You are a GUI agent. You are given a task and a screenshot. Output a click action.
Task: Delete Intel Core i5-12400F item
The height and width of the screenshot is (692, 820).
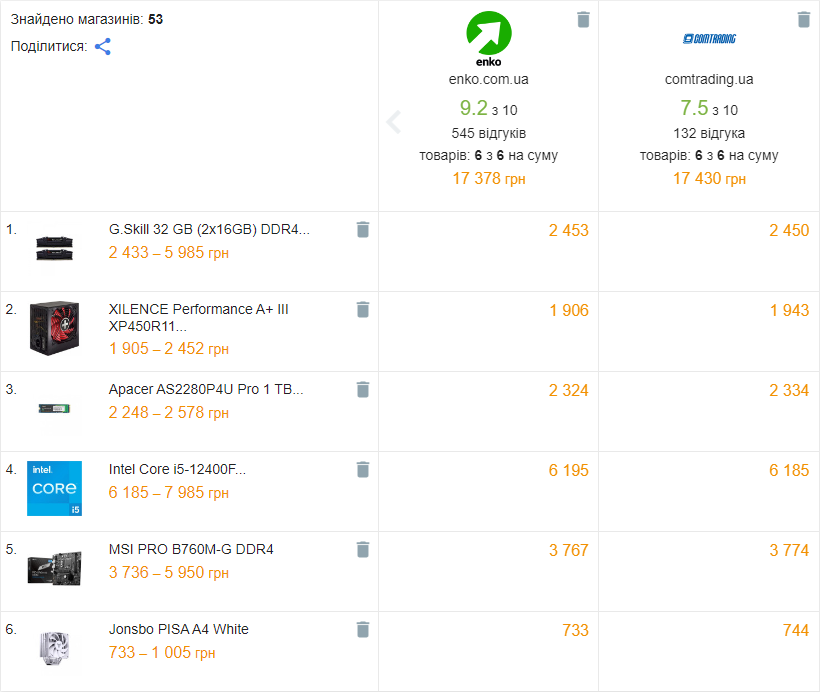pyautogui.click(x=363, y=470)
